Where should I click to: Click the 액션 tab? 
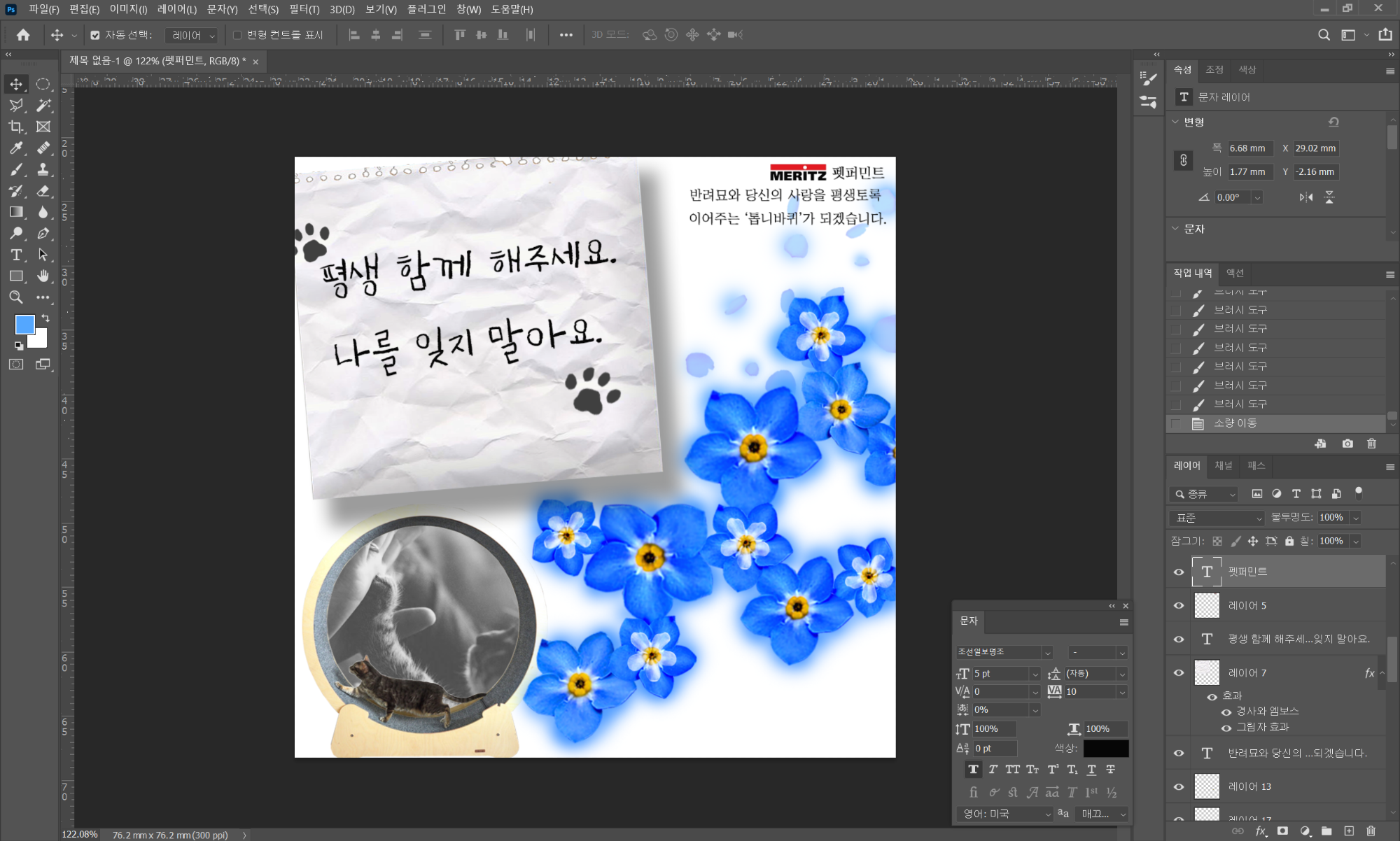[1235, 273]
